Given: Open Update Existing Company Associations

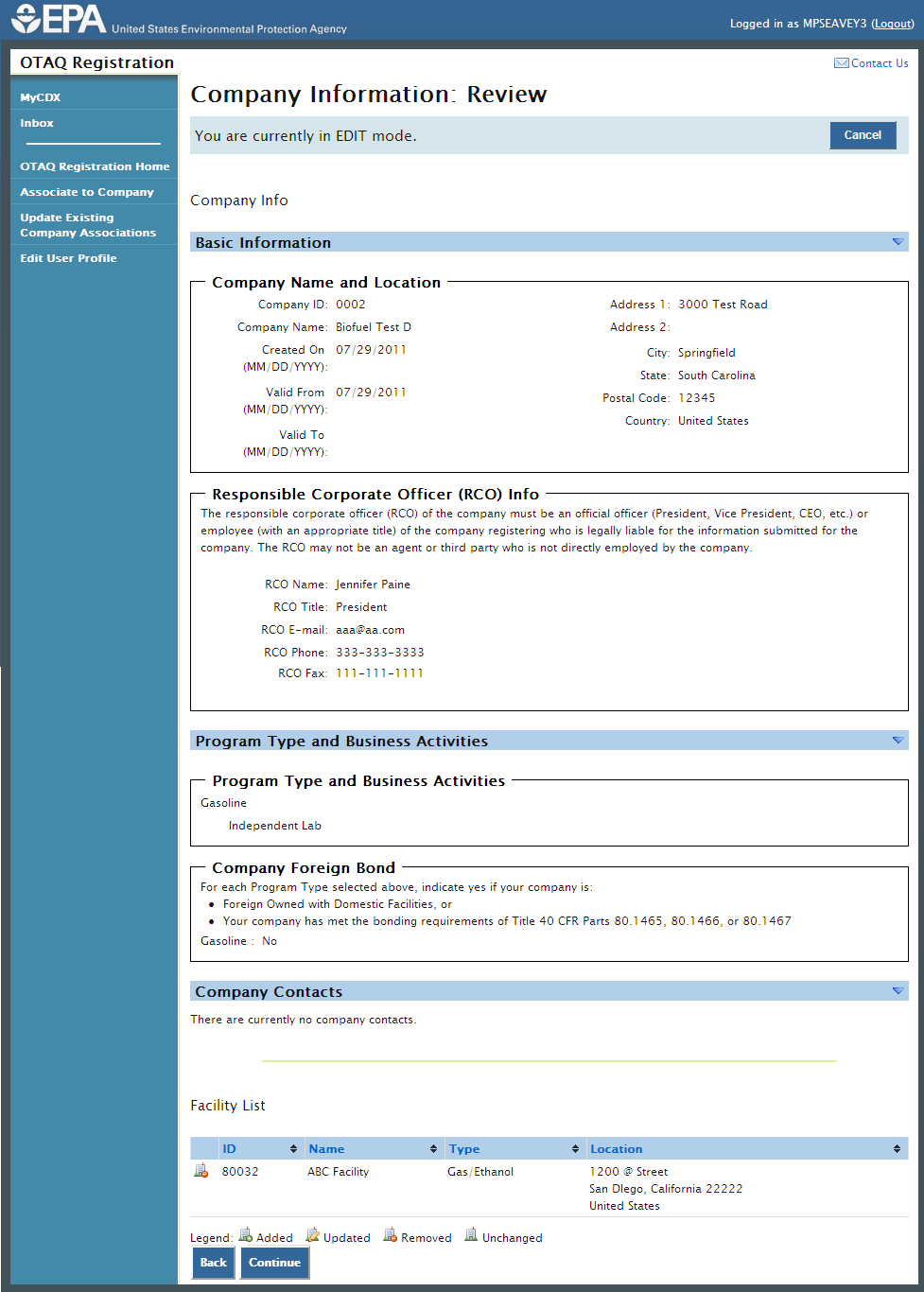Looking at the screenshot, I should (88, 225).
